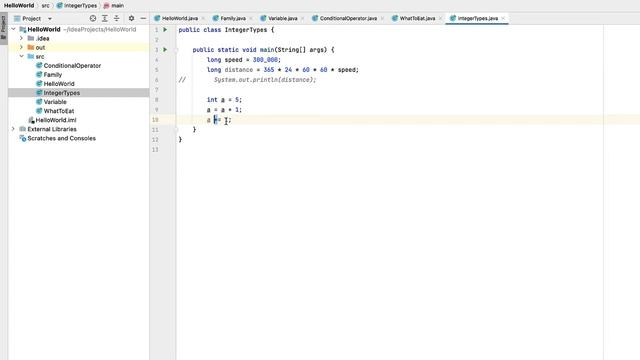The width and height of the screenshot is (640, 360).
Task: Fold the main method at line 3
Action: click(x=176, y=50)
